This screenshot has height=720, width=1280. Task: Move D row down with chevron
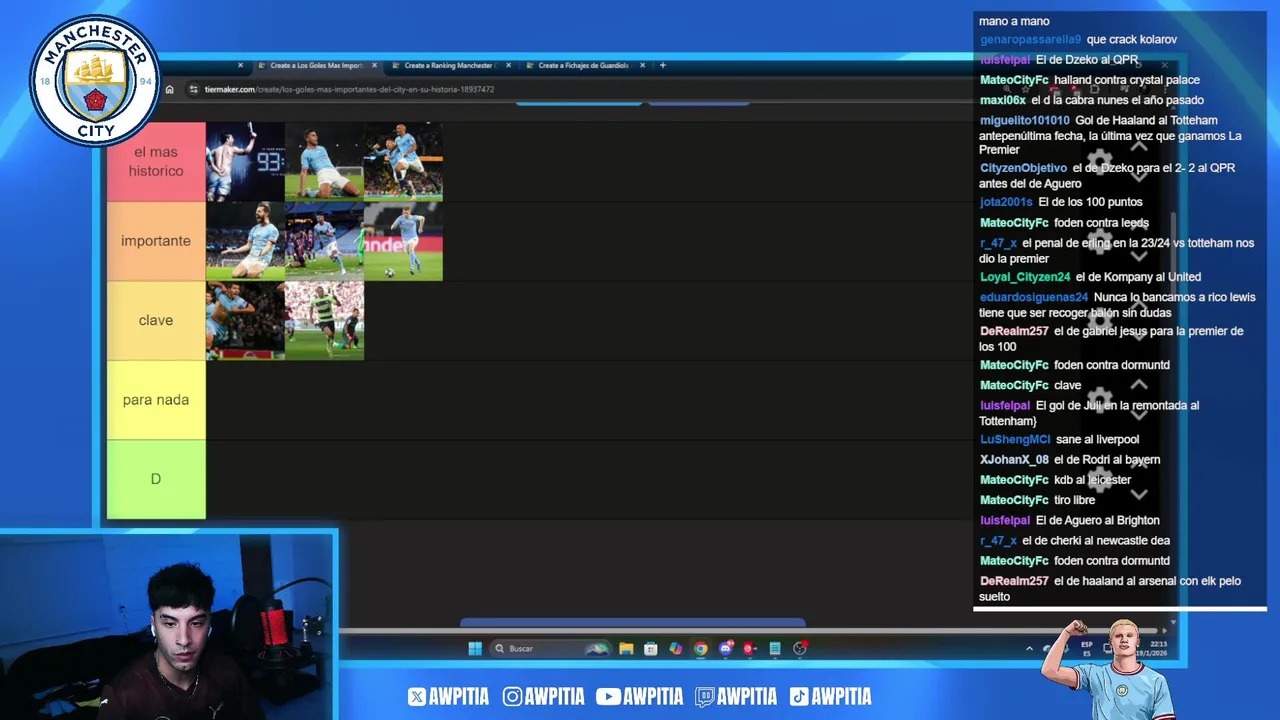tap(1139, 494)
